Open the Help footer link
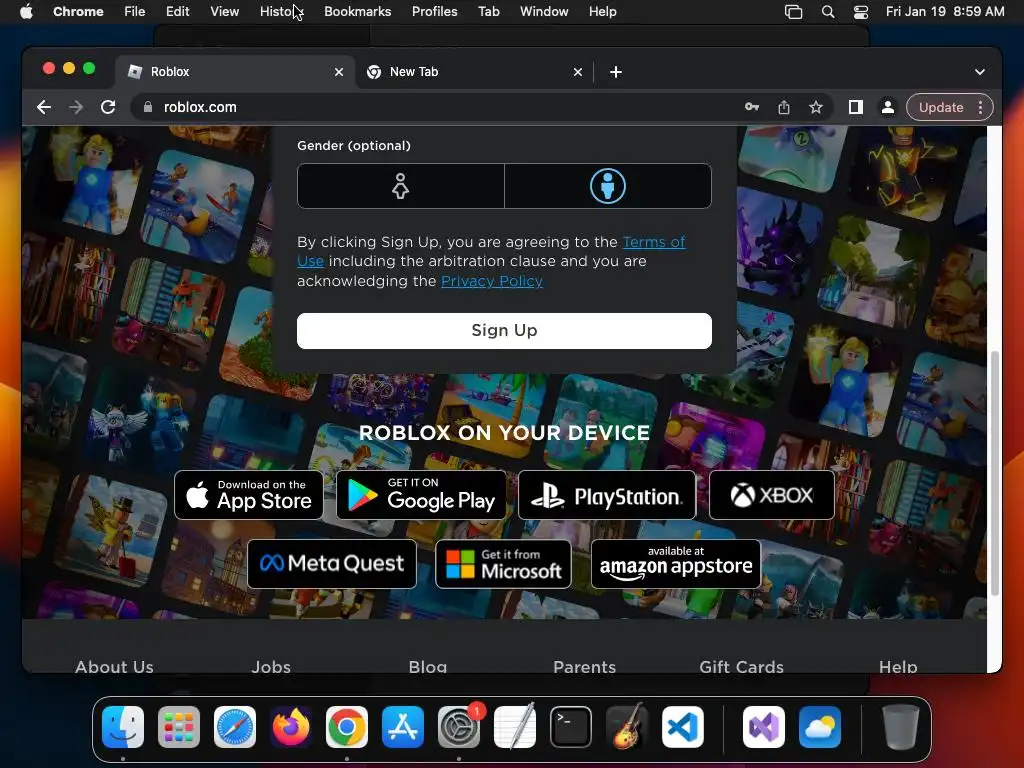This screenshot has height=768, width=1024. [898, 667]
